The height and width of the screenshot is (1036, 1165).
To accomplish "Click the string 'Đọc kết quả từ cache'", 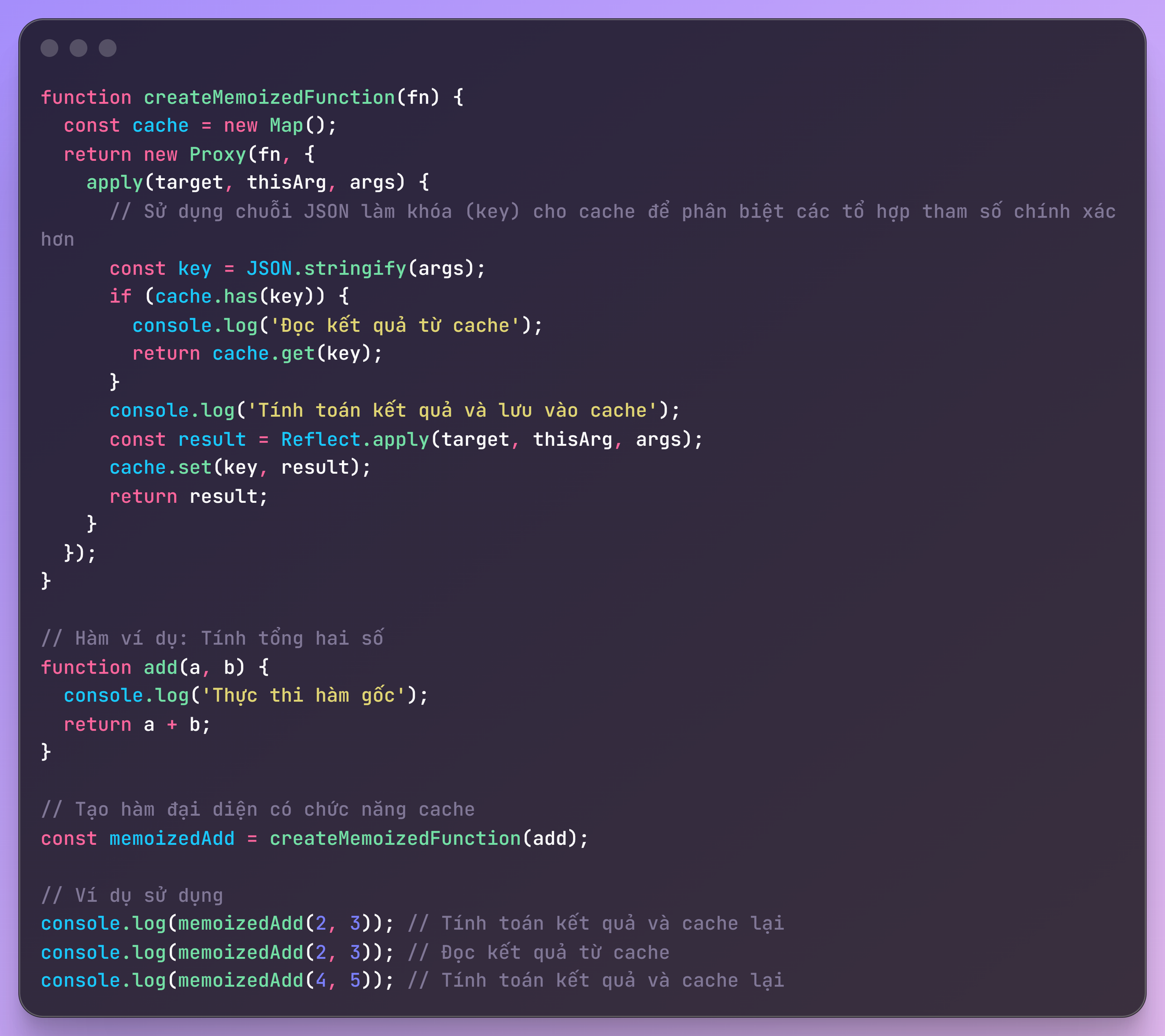I will [395, 325].
